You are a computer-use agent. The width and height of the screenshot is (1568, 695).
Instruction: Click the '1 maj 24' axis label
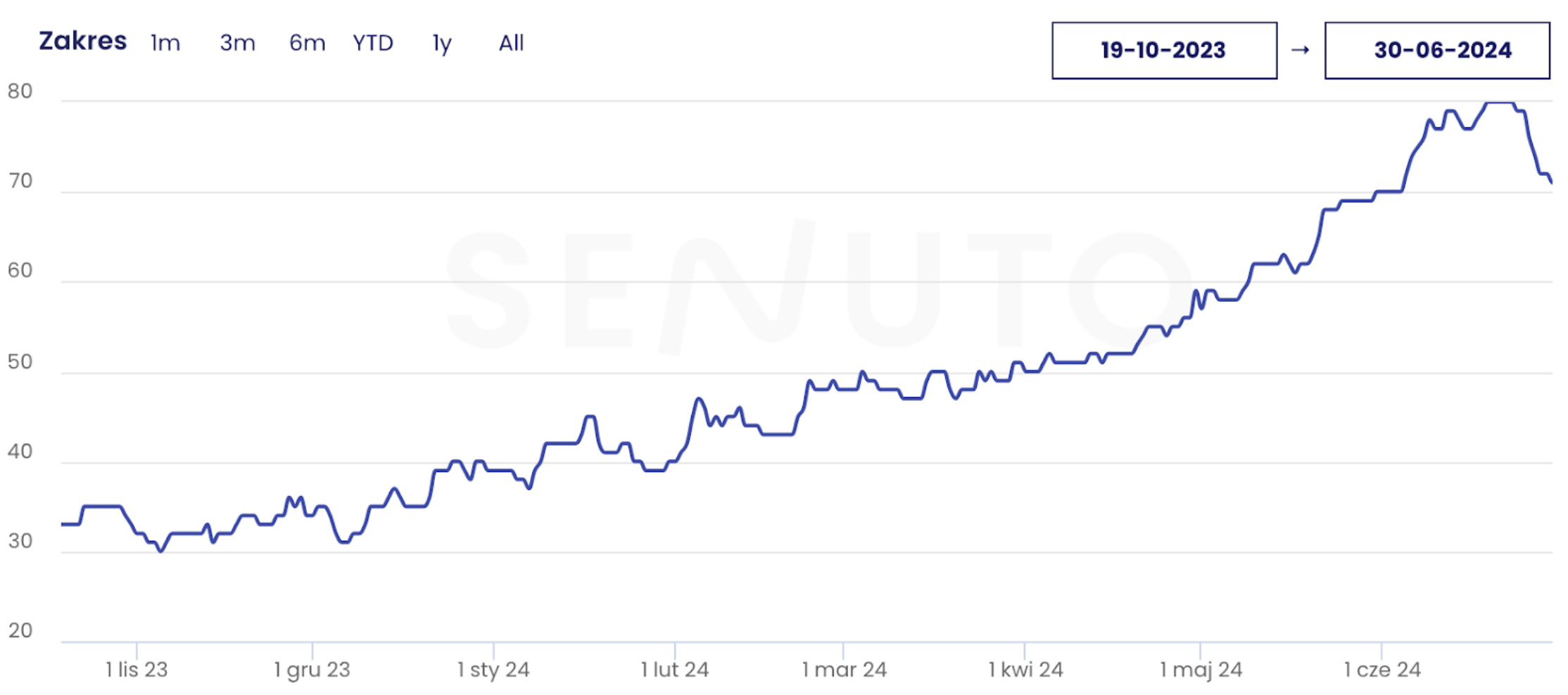pos(1201,669)
